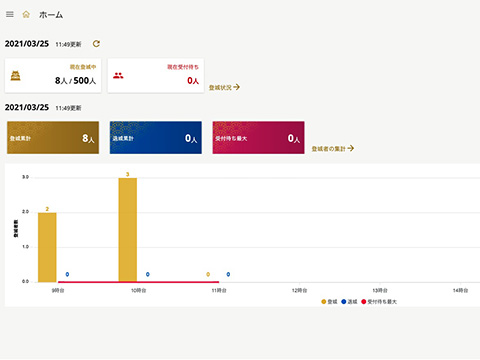Open the 登城状況 status link
480x360 pixels.
[220, 87]
